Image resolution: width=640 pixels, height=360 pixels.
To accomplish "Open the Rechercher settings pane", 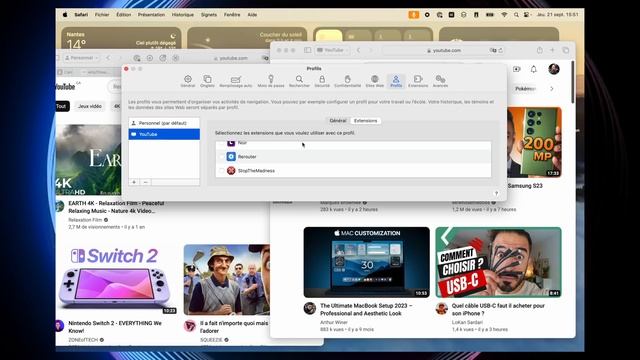I will pyautogui.click(x=299, y=81).
